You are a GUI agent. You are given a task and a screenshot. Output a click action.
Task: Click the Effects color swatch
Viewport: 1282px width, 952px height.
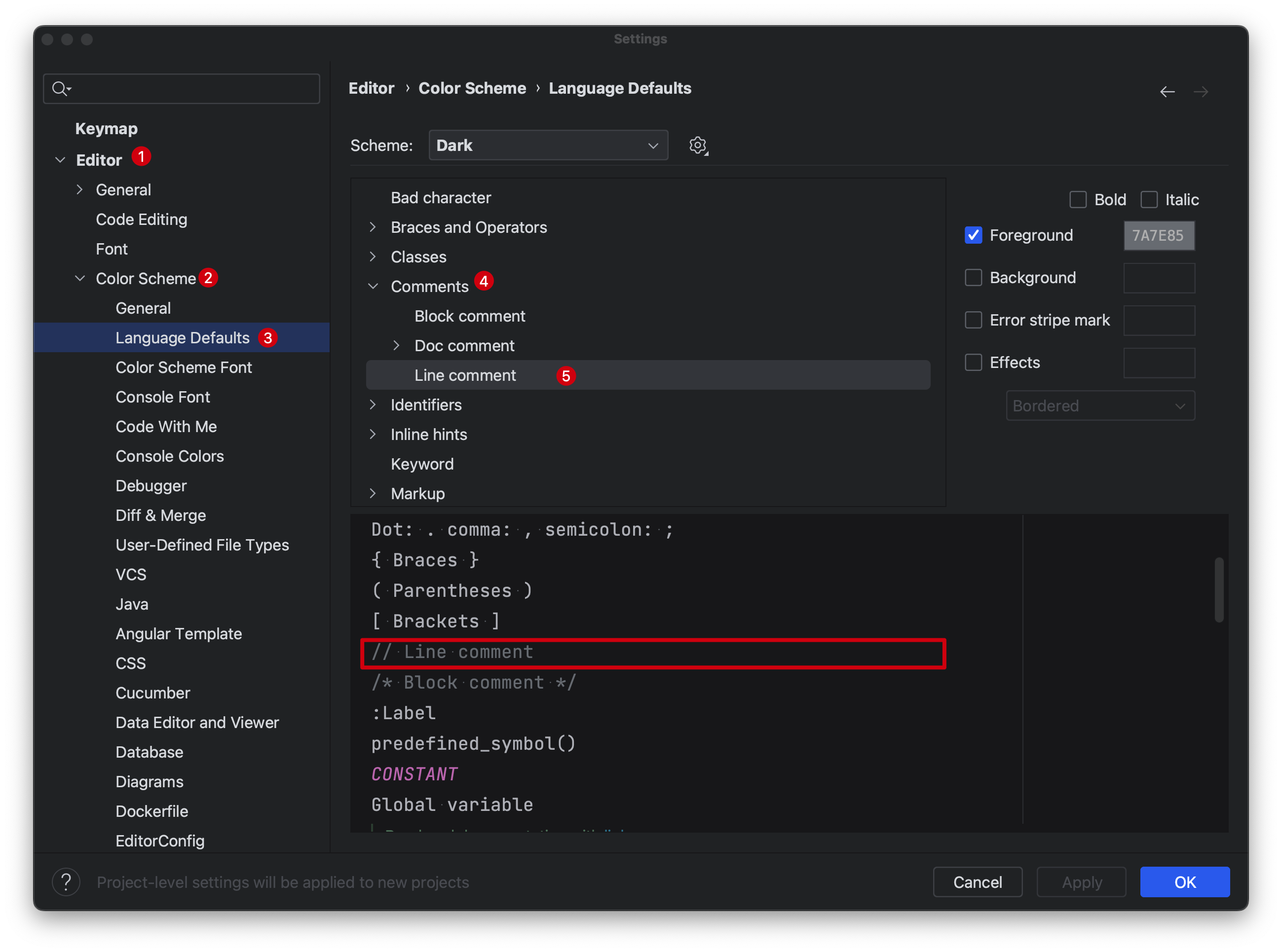click(1159, 363)
